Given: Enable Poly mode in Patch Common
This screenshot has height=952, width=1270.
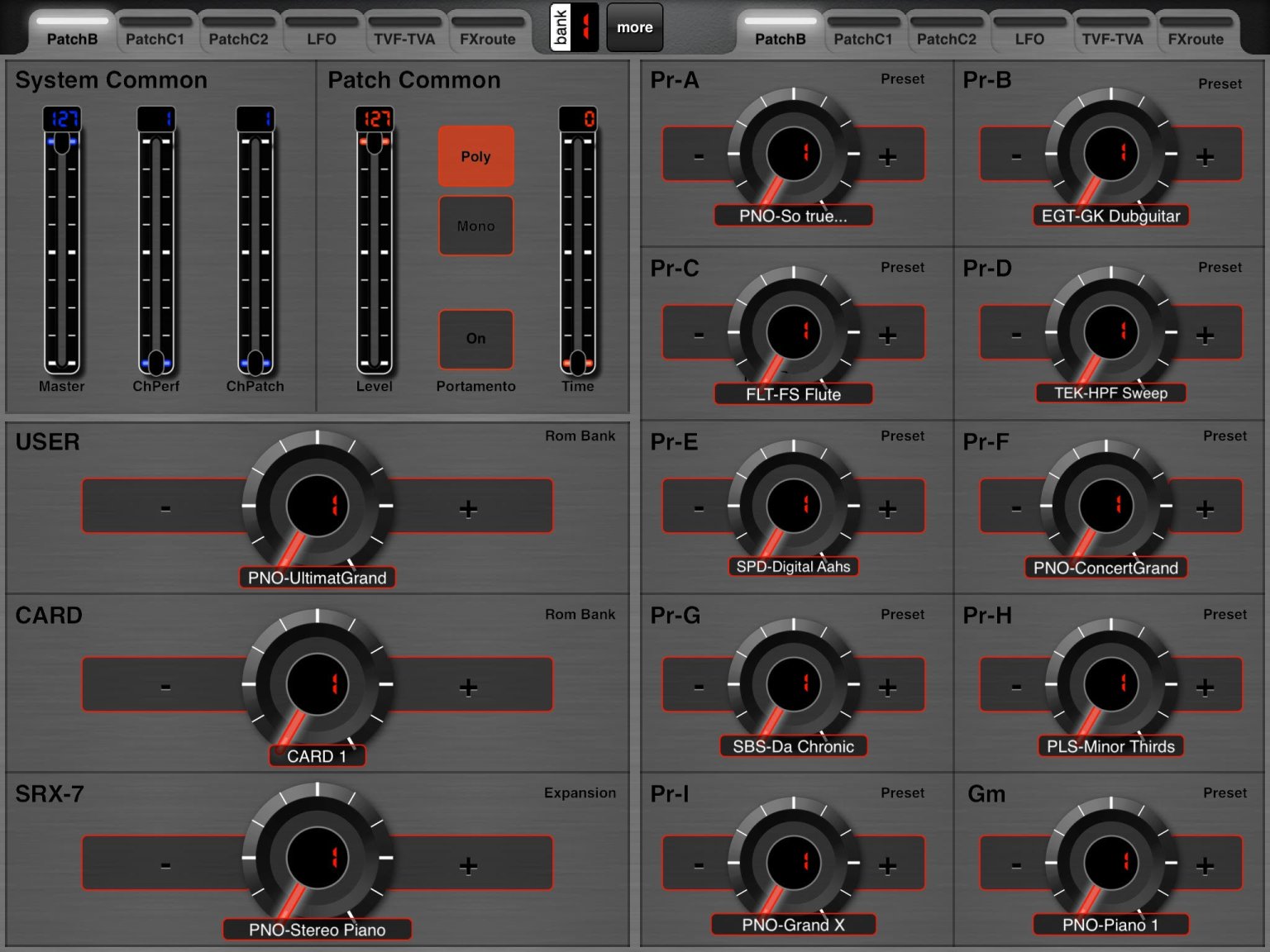Looking at the screenshot, I should [476, 156].
